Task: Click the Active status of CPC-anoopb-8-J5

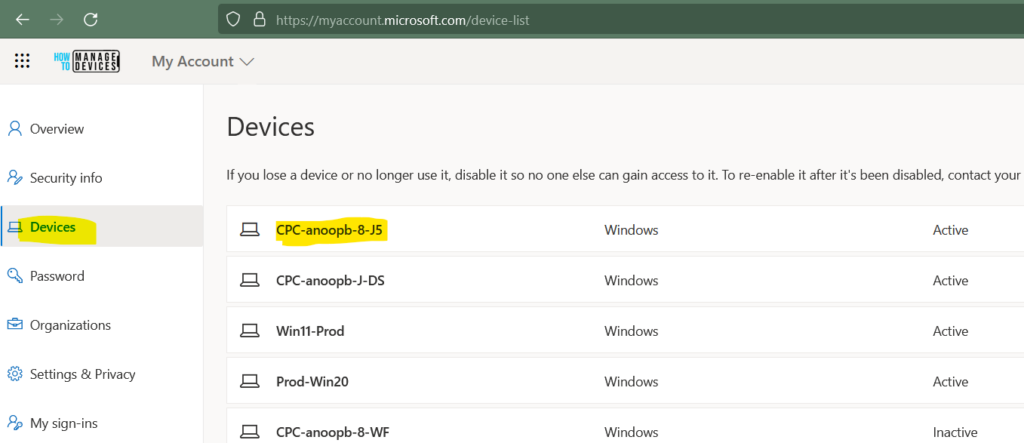Action: (x=950, y=230)
